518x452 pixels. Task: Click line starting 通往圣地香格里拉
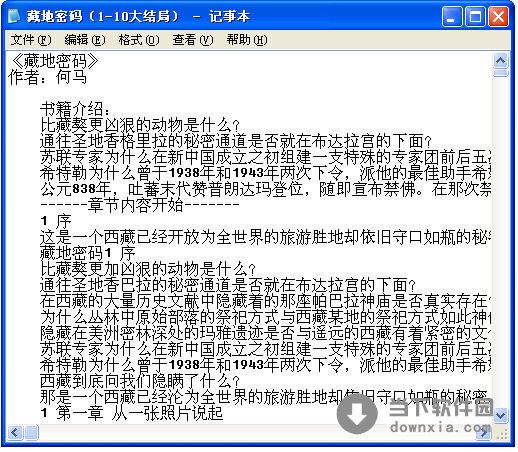tap(236, 141)
